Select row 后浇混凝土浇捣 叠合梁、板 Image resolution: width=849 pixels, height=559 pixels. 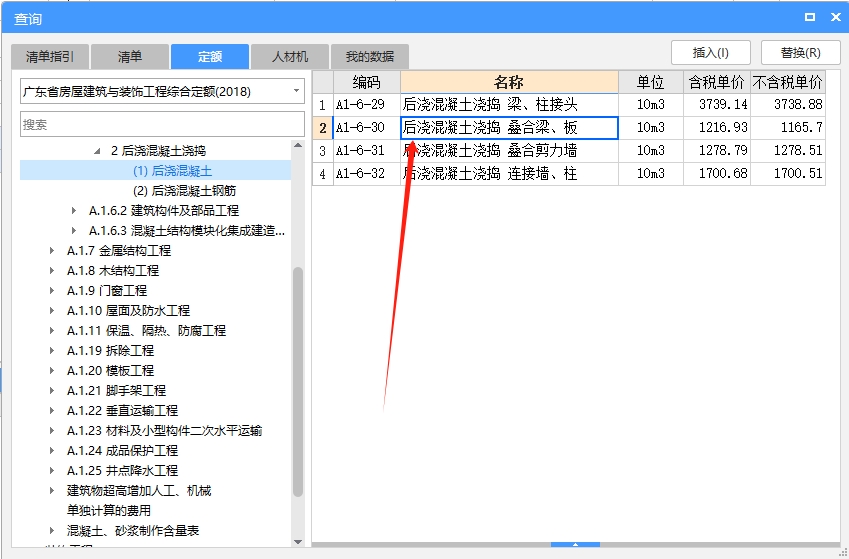[x=509, y=128]
